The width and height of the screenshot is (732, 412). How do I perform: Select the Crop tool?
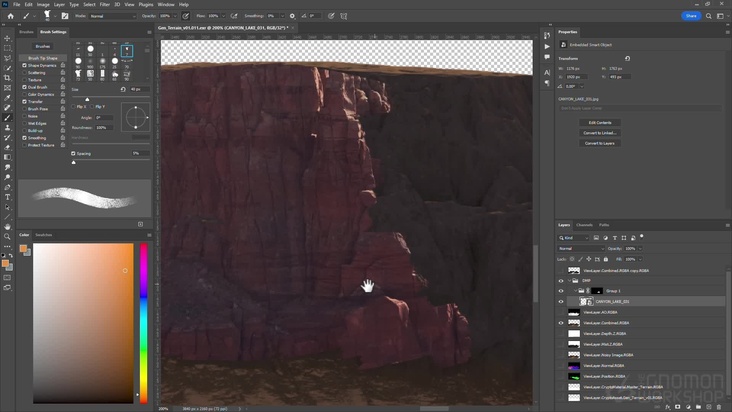[x=7, y=78]
